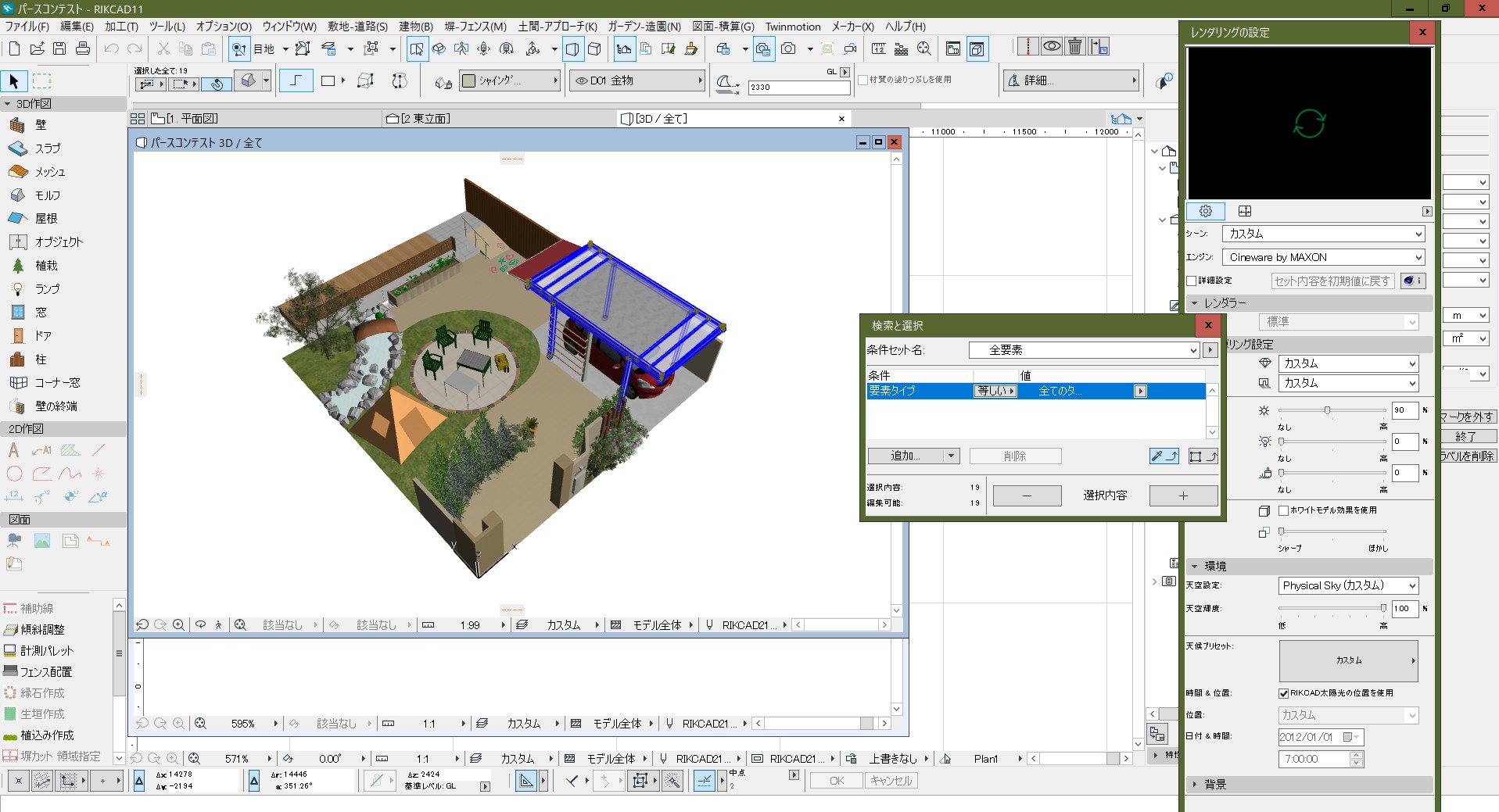Open the 天空設定 Physical Sky dropdown
This screenshot has width=1499, height=812.
[1348, 585]
